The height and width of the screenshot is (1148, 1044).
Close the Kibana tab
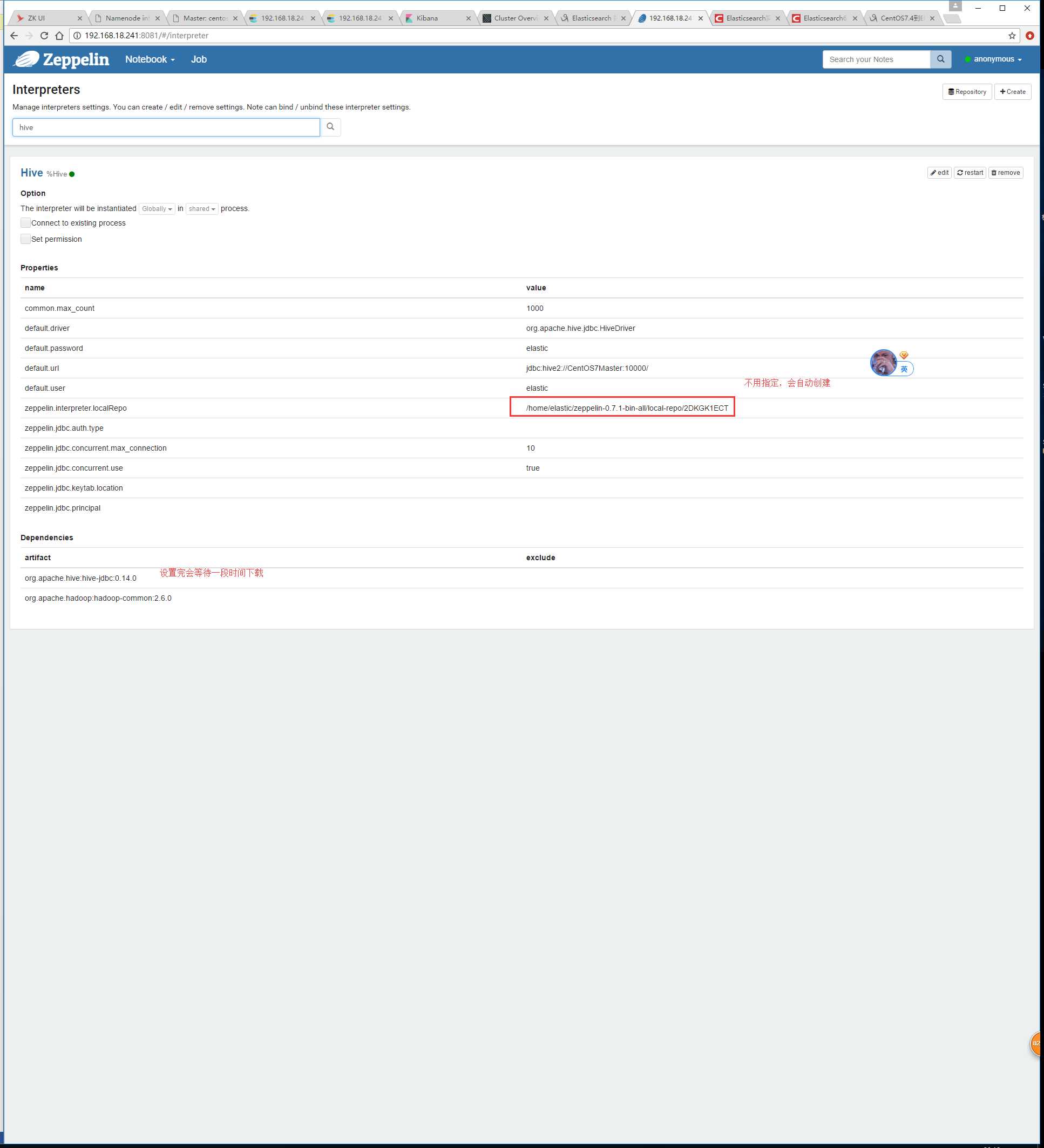(468, 18)
